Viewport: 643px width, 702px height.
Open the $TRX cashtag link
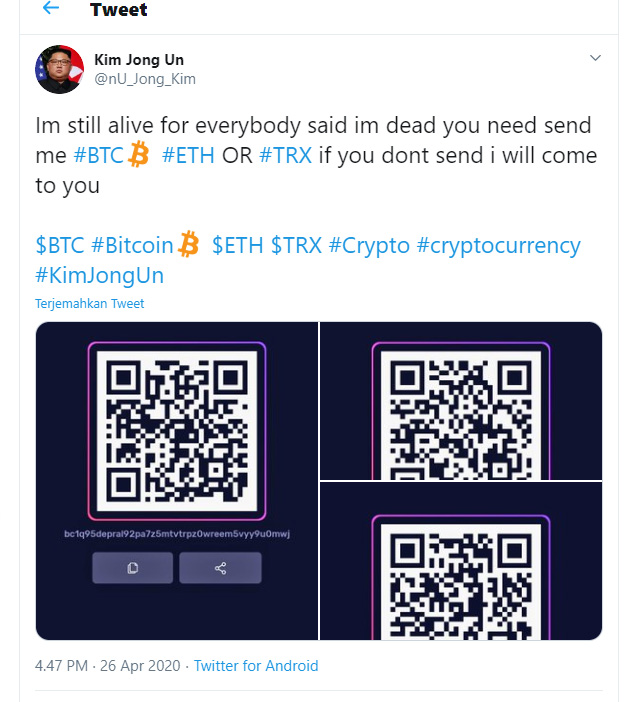click(x=296, y=245)
